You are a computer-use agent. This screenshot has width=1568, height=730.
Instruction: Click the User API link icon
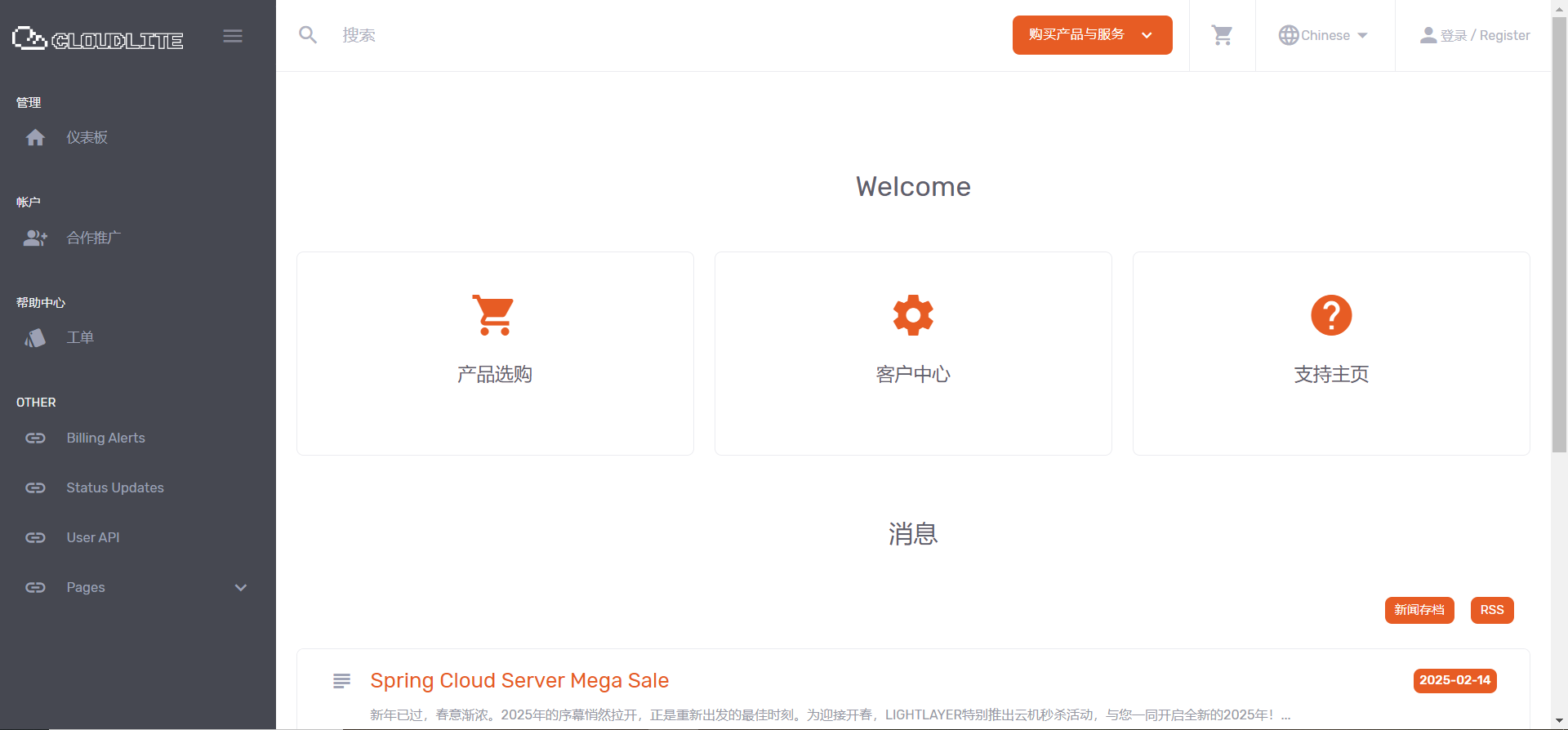tap(35, 538)
